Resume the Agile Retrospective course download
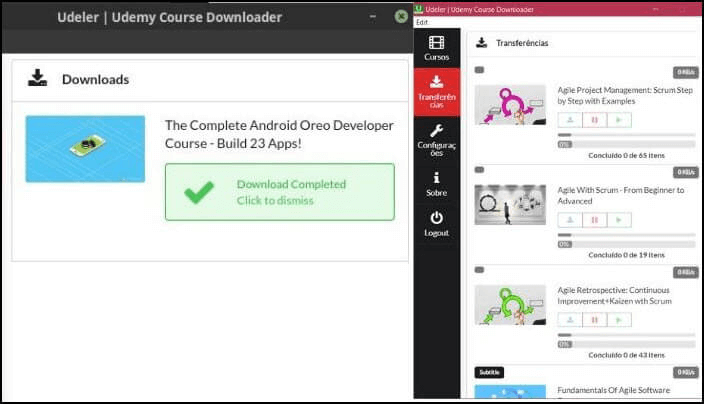 point(620,320)
